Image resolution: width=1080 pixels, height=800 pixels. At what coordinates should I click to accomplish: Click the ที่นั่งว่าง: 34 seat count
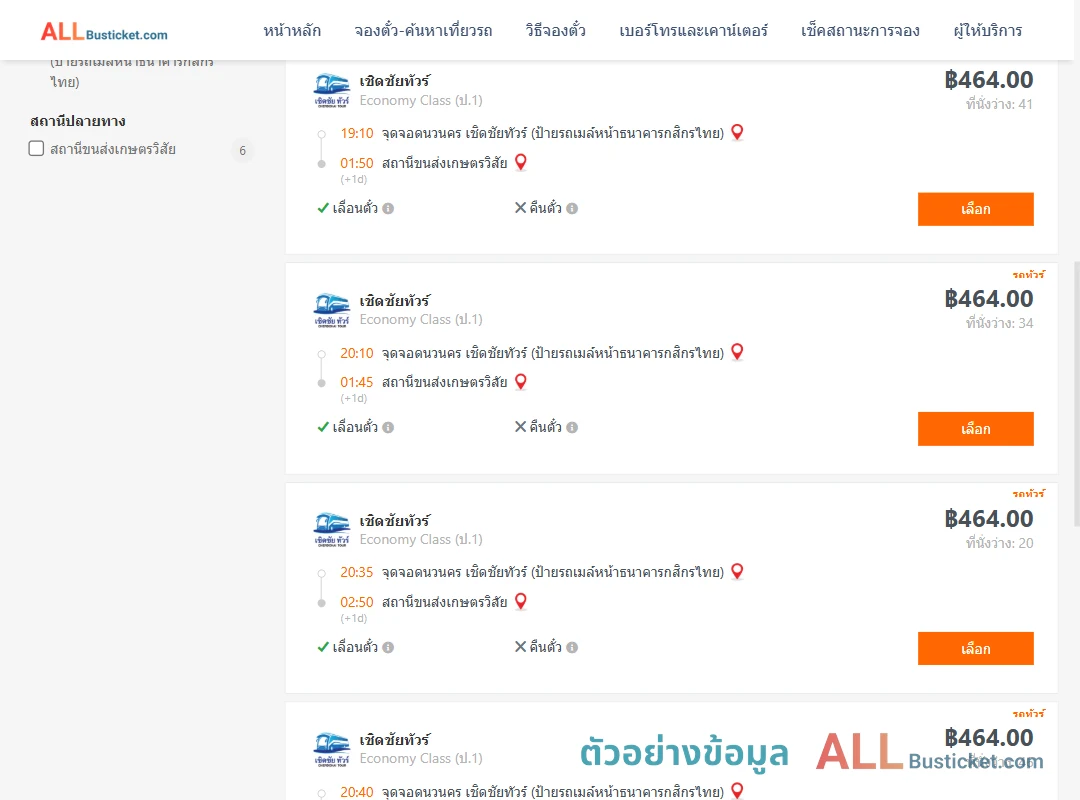click(999, 323)
